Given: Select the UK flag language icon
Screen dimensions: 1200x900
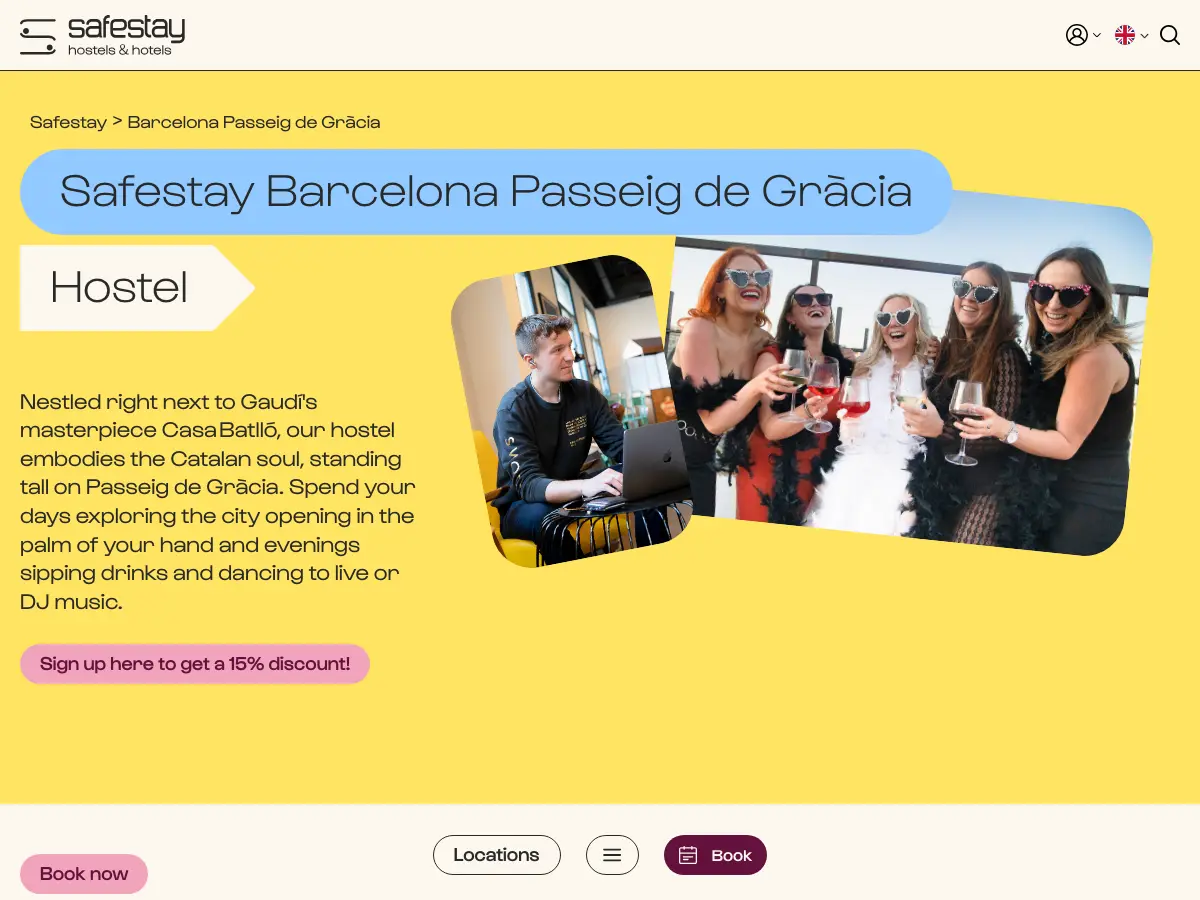Looking at the screenshot, I should click(1125, 35).
